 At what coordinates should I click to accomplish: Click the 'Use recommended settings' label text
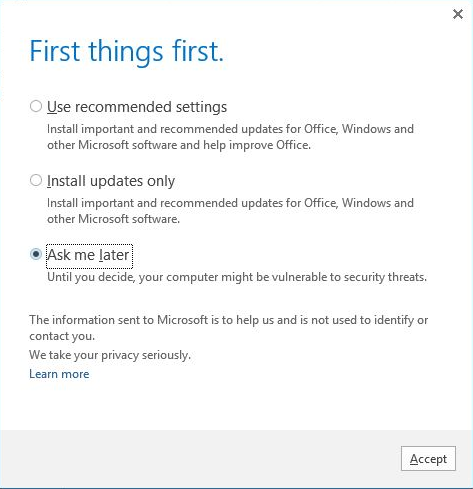tap(137, 107)
